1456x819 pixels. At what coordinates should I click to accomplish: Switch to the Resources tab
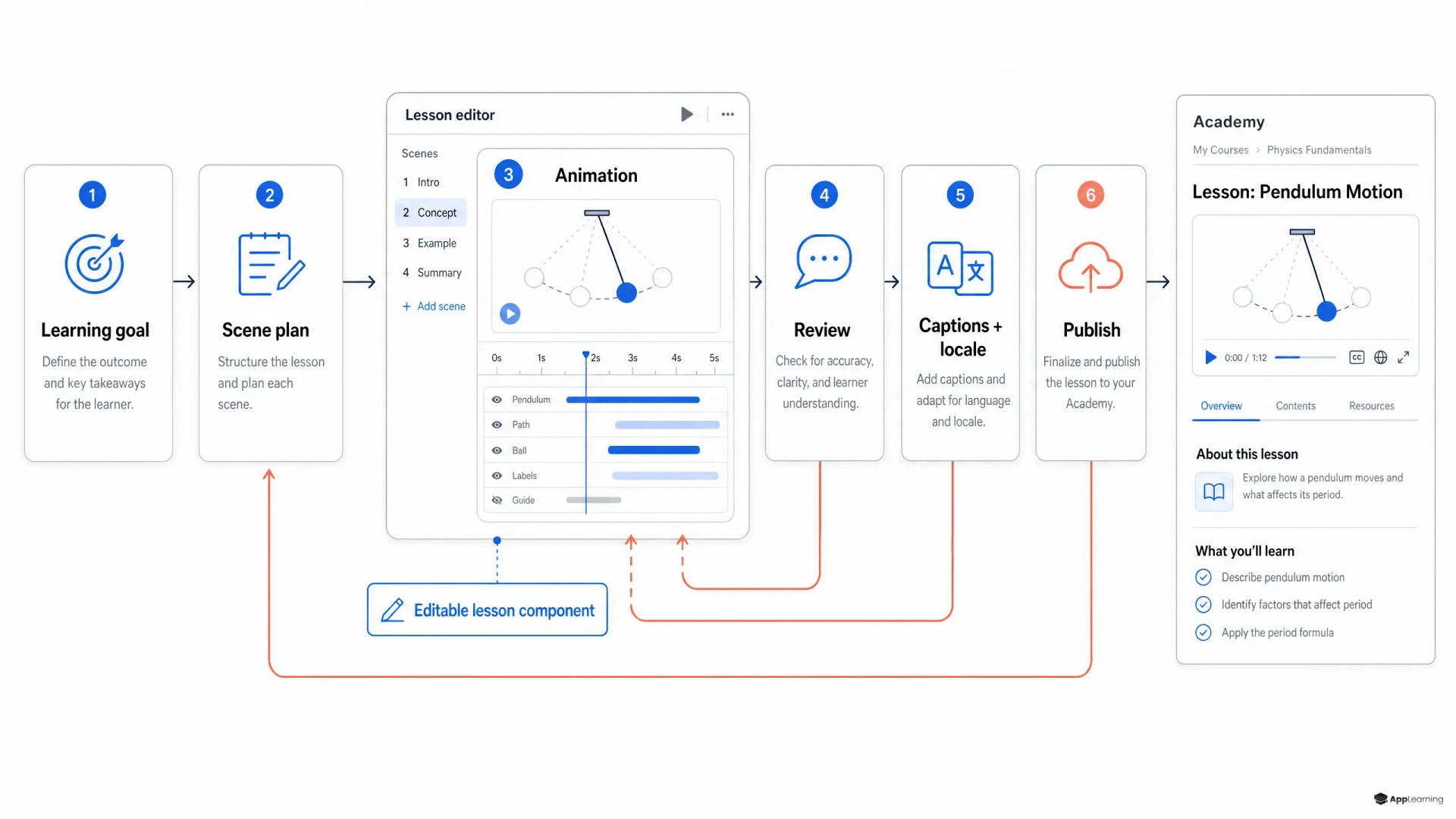pyautogui.click(x=1371, y=406)
